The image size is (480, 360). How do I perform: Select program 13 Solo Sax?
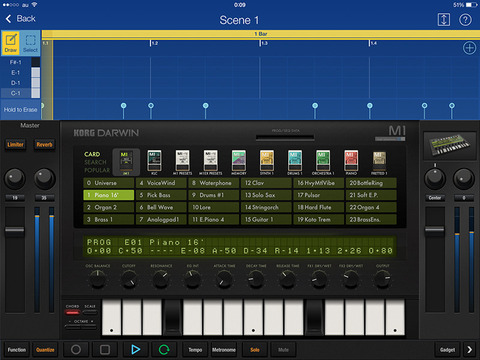pyautogui.click(x=266, y=195)
